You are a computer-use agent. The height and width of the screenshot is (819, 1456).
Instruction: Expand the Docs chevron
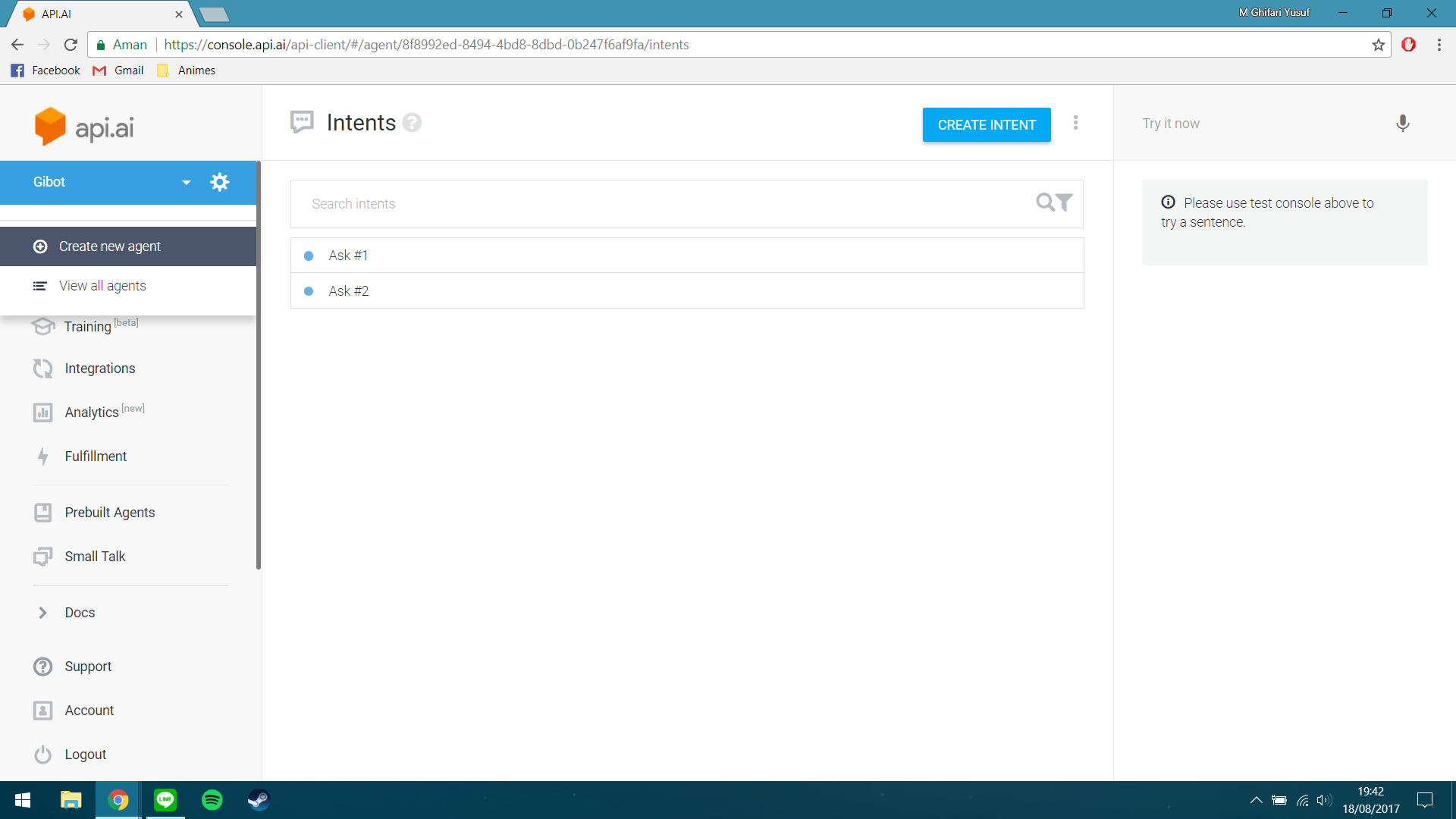[x=42, y=613]
